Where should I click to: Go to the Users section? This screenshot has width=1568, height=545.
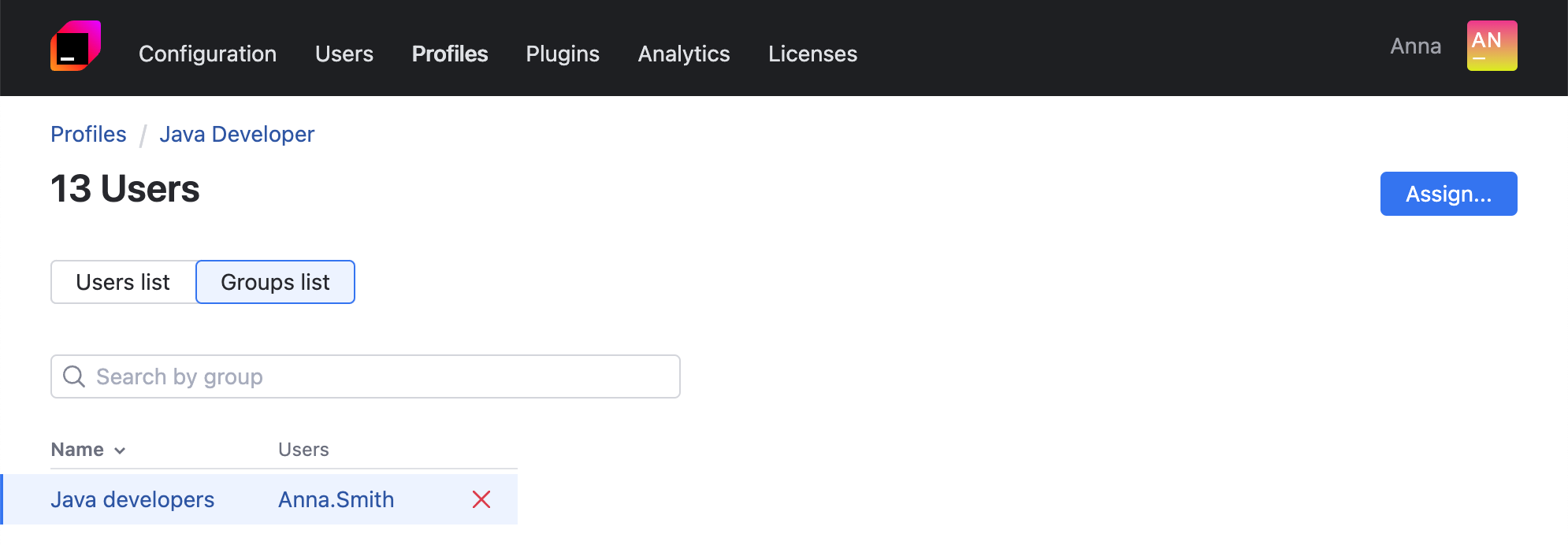coord(344,54)
